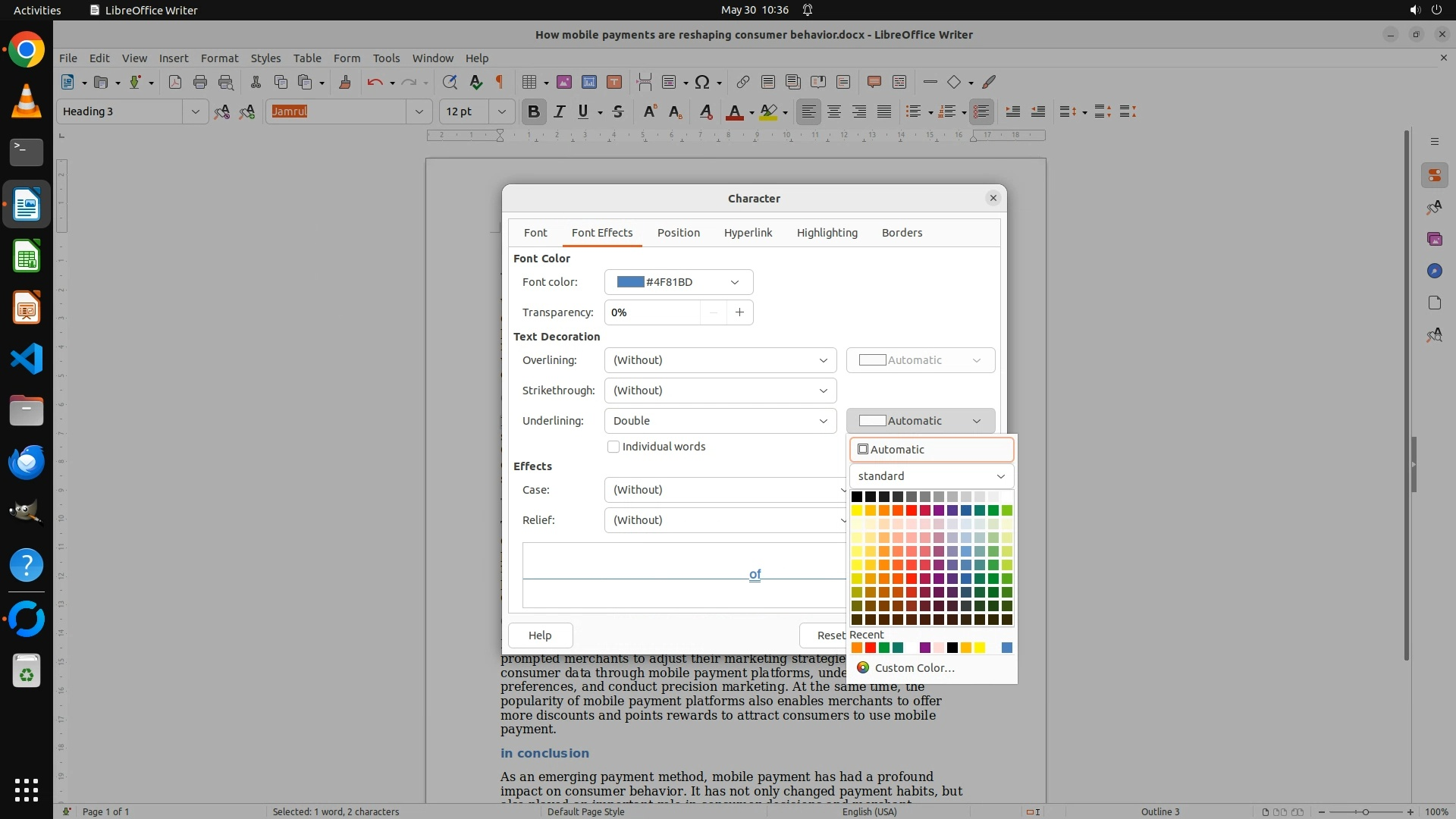Click the Insert Special Character omega icon
This screenshot has width=1456, height=819.
click(702, 83)
